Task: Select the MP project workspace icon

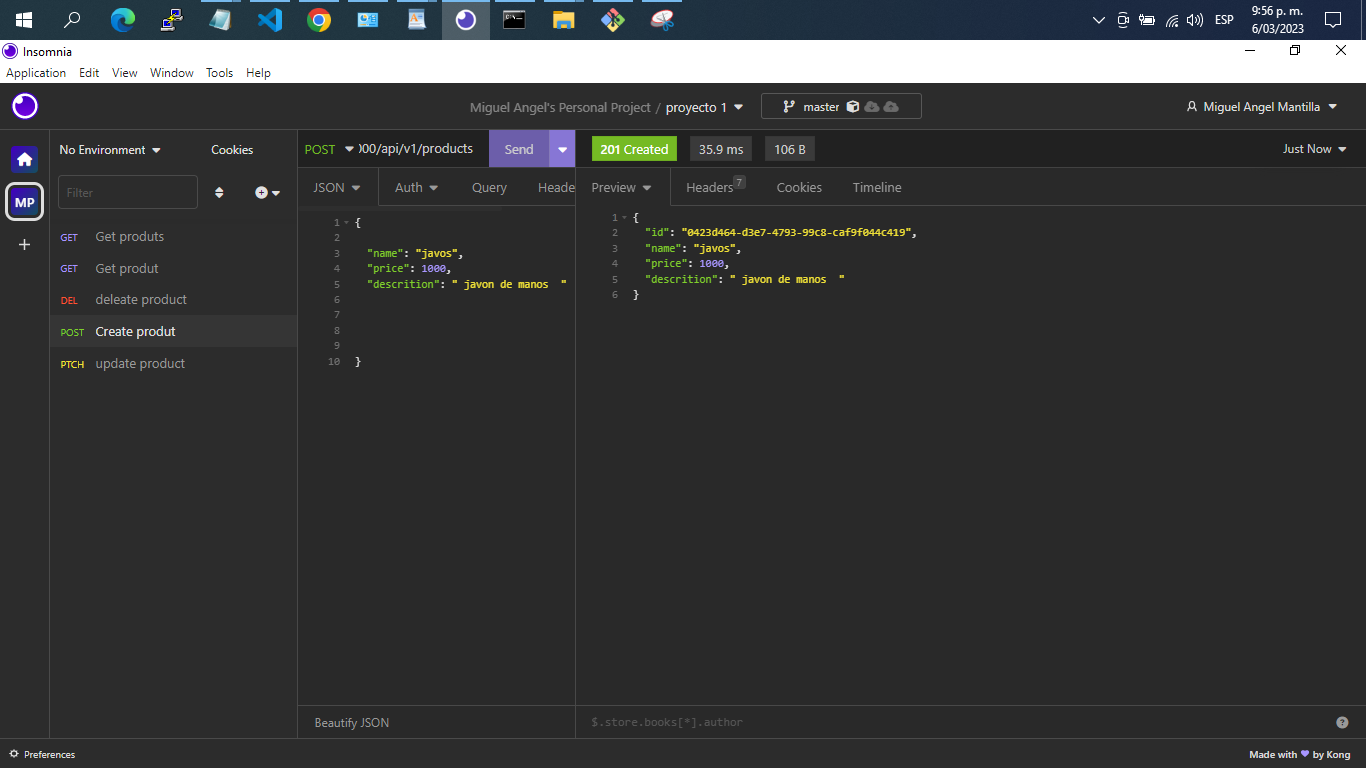Action: pos(23,202)
